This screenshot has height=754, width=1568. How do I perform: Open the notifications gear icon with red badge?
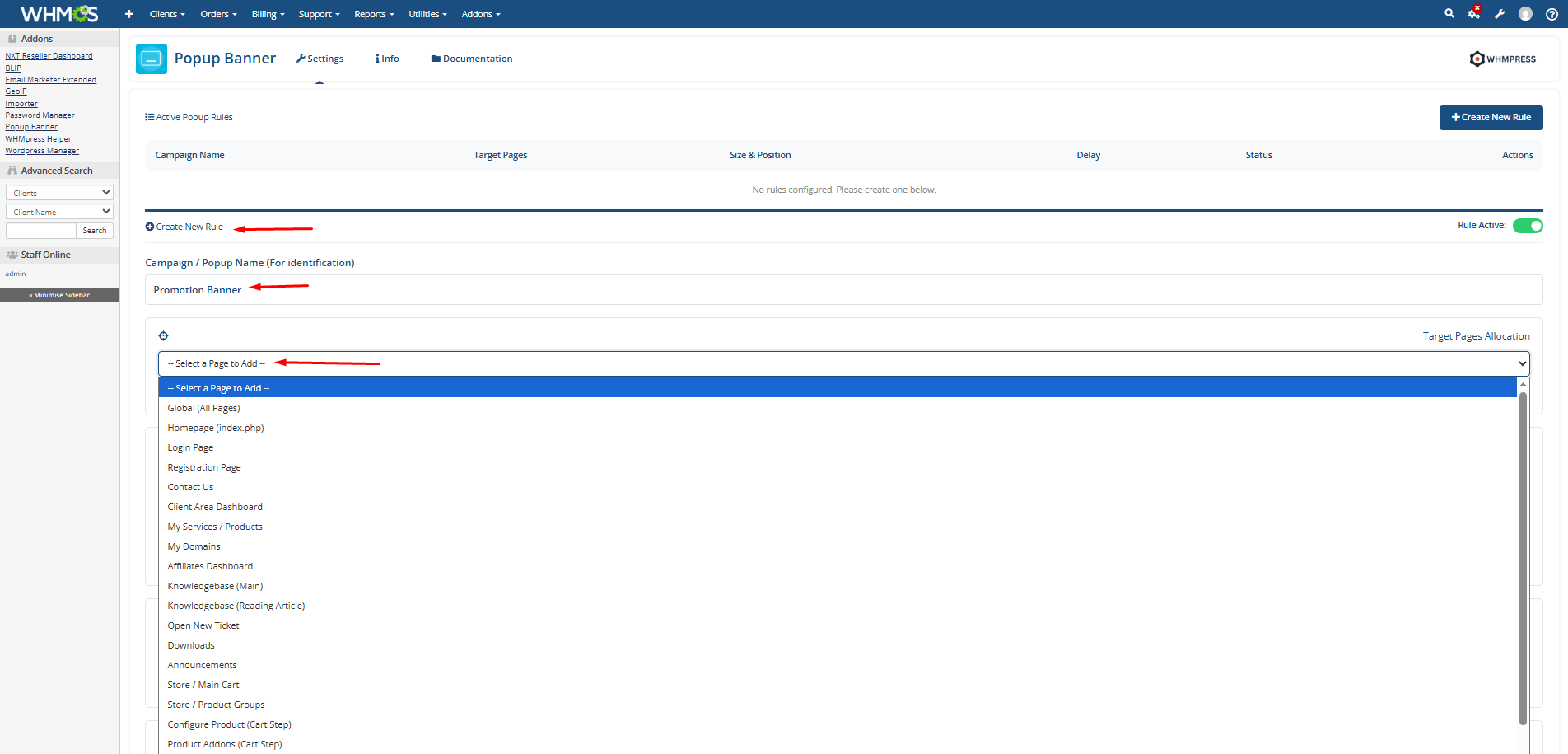(x=1473, y=13)
